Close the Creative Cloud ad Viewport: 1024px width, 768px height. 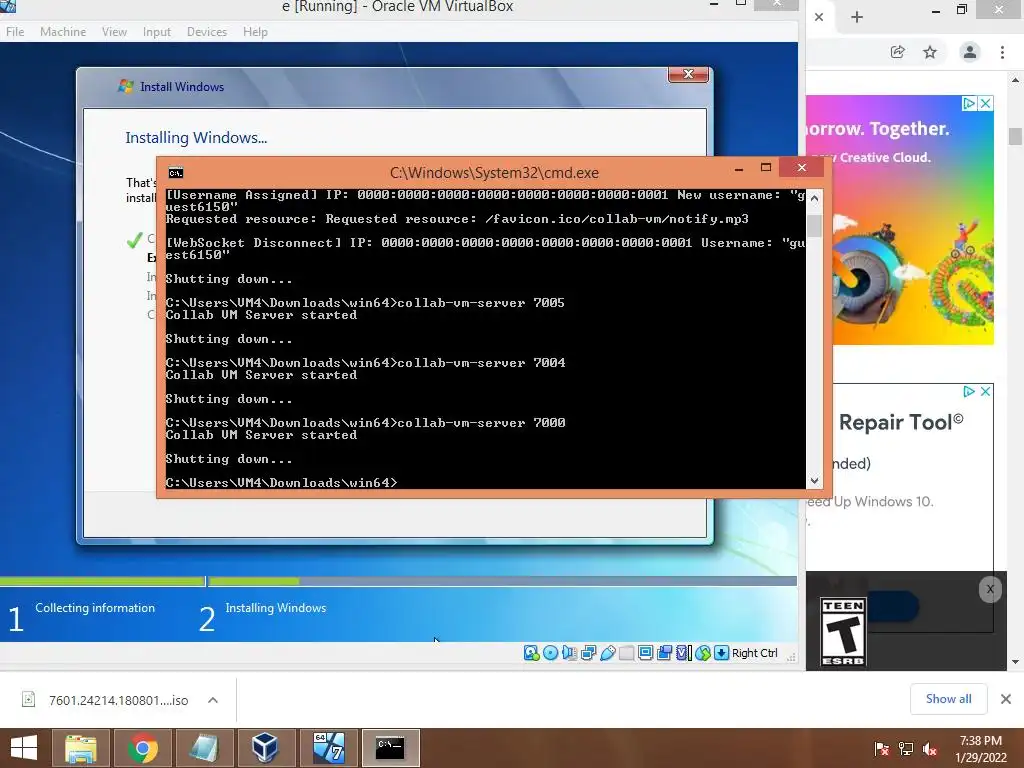(x=986, y=103)
